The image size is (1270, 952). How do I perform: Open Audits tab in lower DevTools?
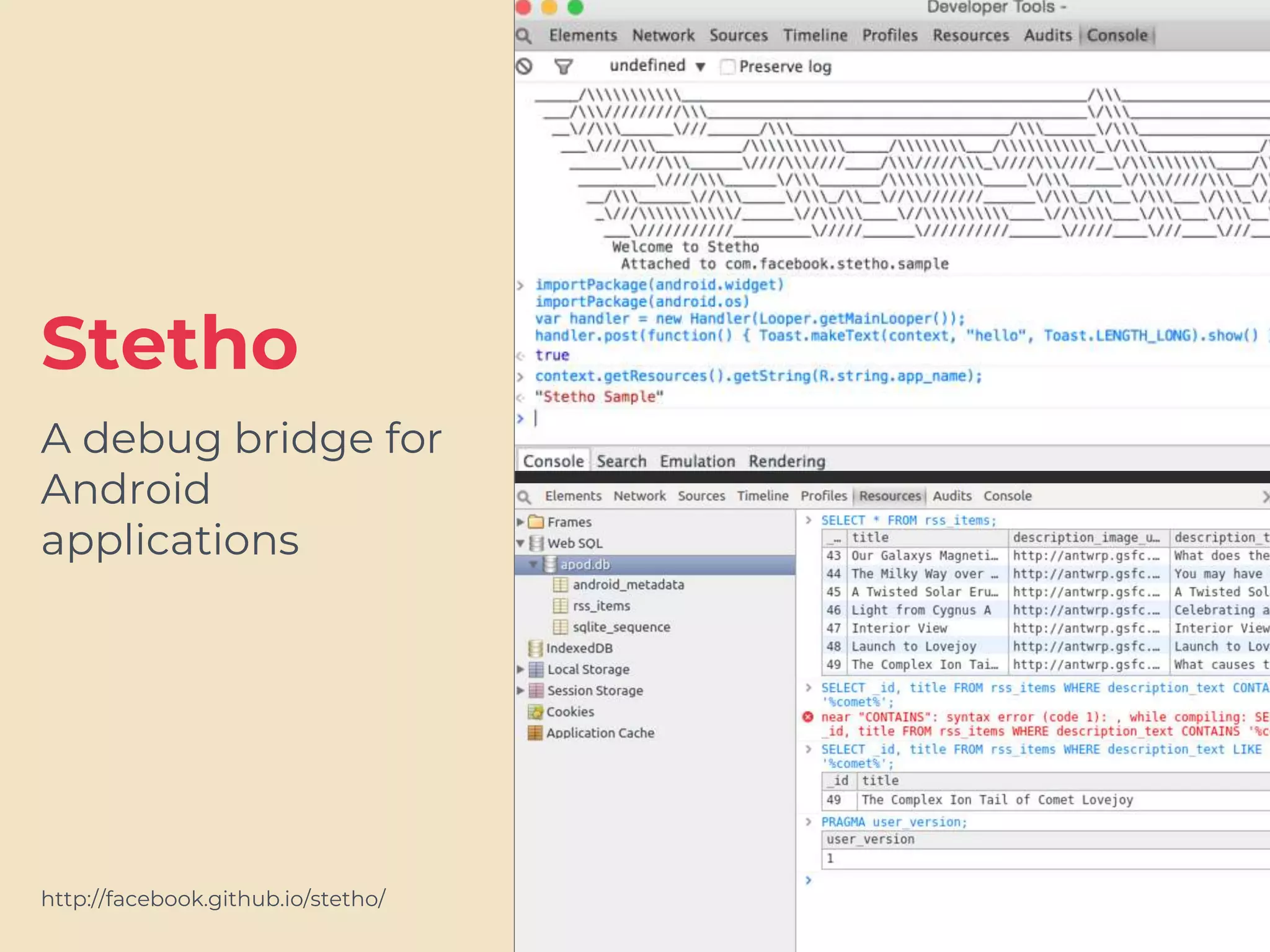click(x=952, y=496)
